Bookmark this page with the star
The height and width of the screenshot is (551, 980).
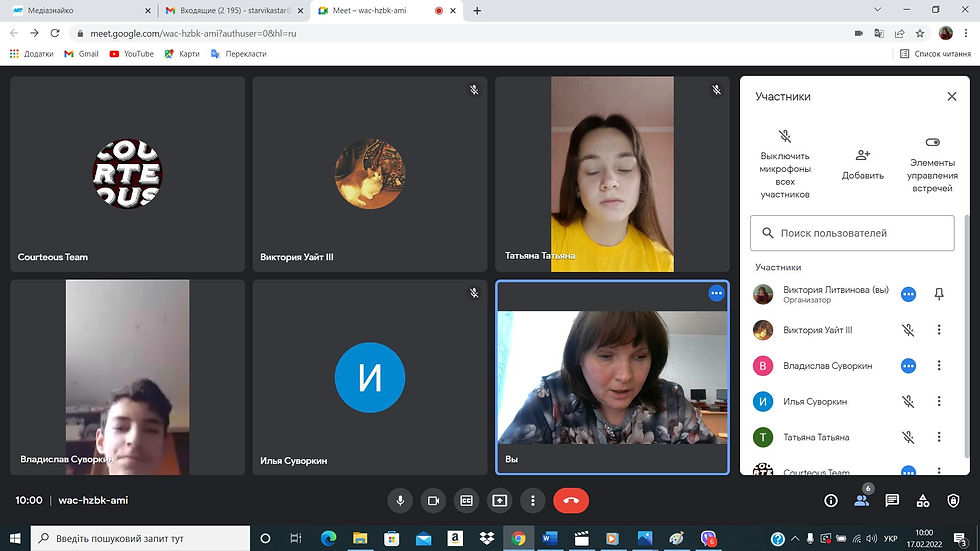920,33
